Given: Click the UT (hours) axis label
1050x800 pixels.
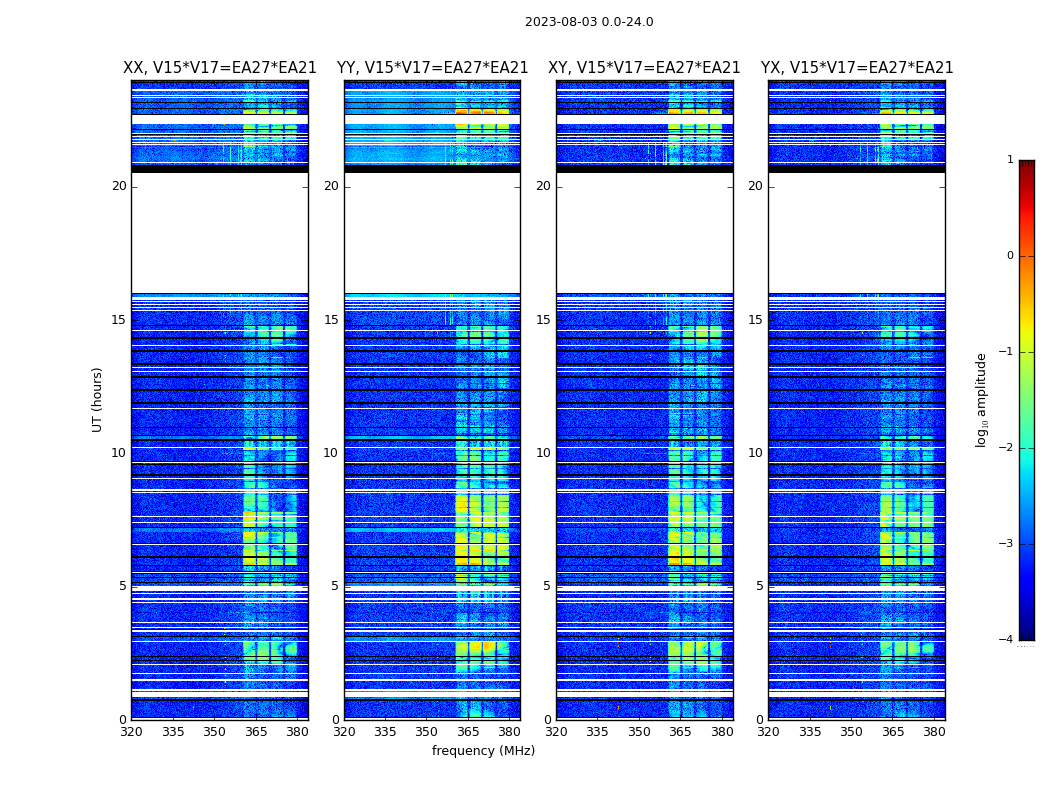Looking at the screenshot, I should pyautogui.click(x=97, y=400).
